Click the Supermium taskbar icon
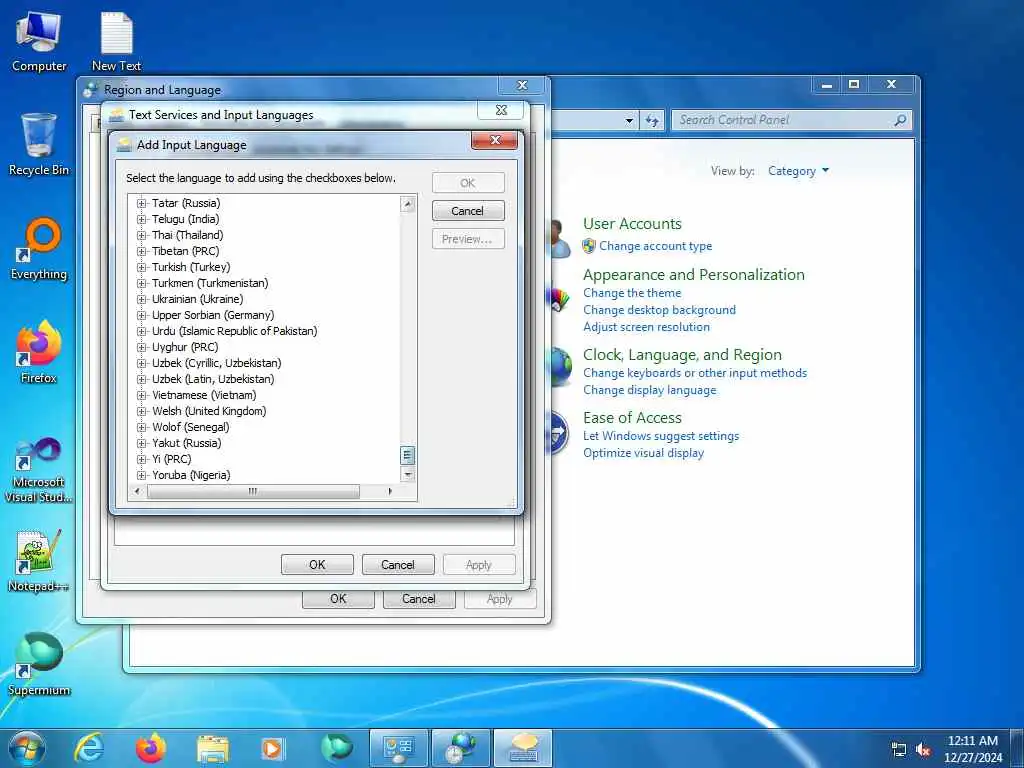1024x768 pixels. pos(336,748)
